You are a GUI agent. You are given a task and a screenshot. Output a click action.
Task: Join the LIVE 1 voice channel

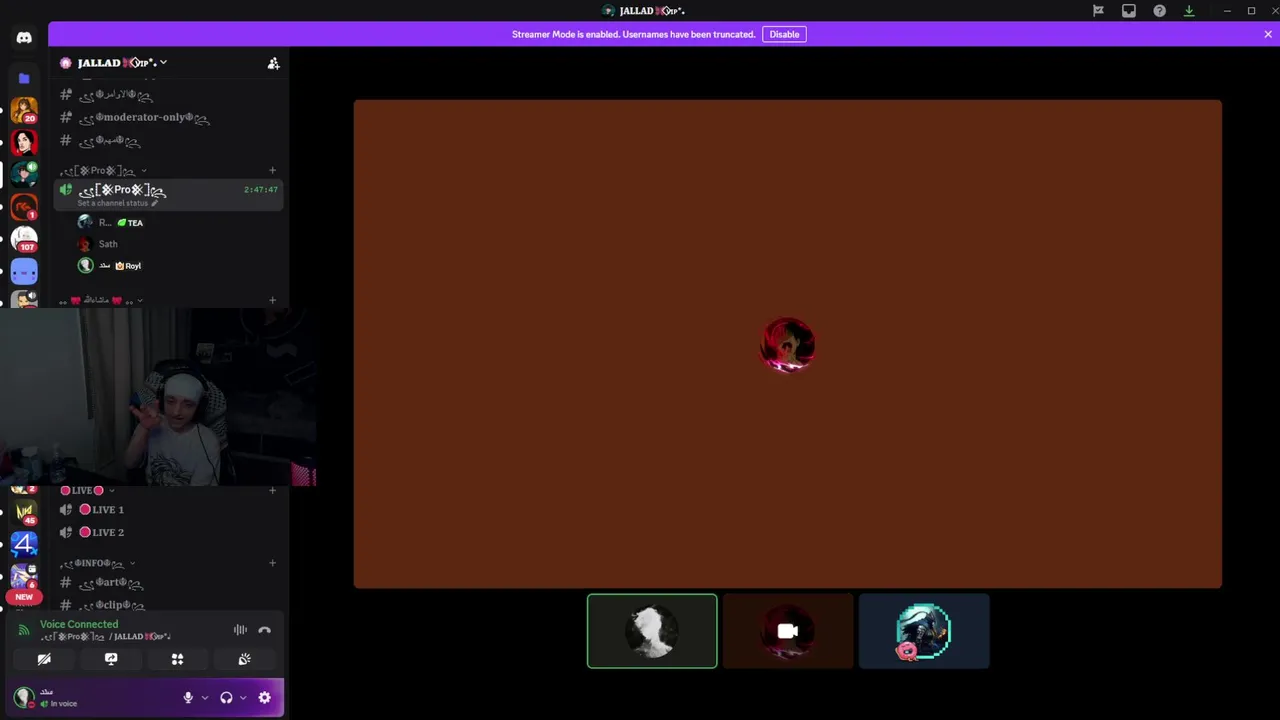coord(168,510)
